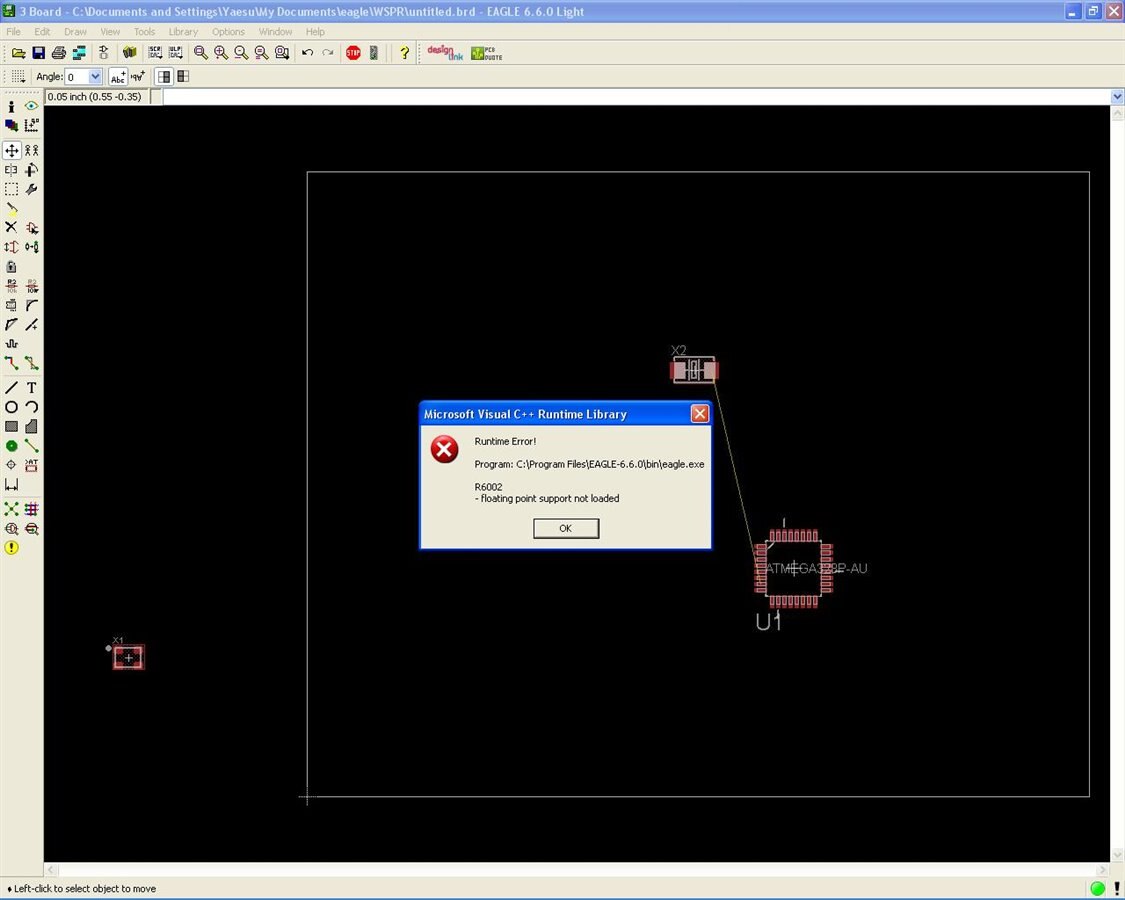Close the Microsoft Visual C++ Runtime Library dialog
Image resolution: width=1125 pixels, height=900 pixels.
(700, 413)
